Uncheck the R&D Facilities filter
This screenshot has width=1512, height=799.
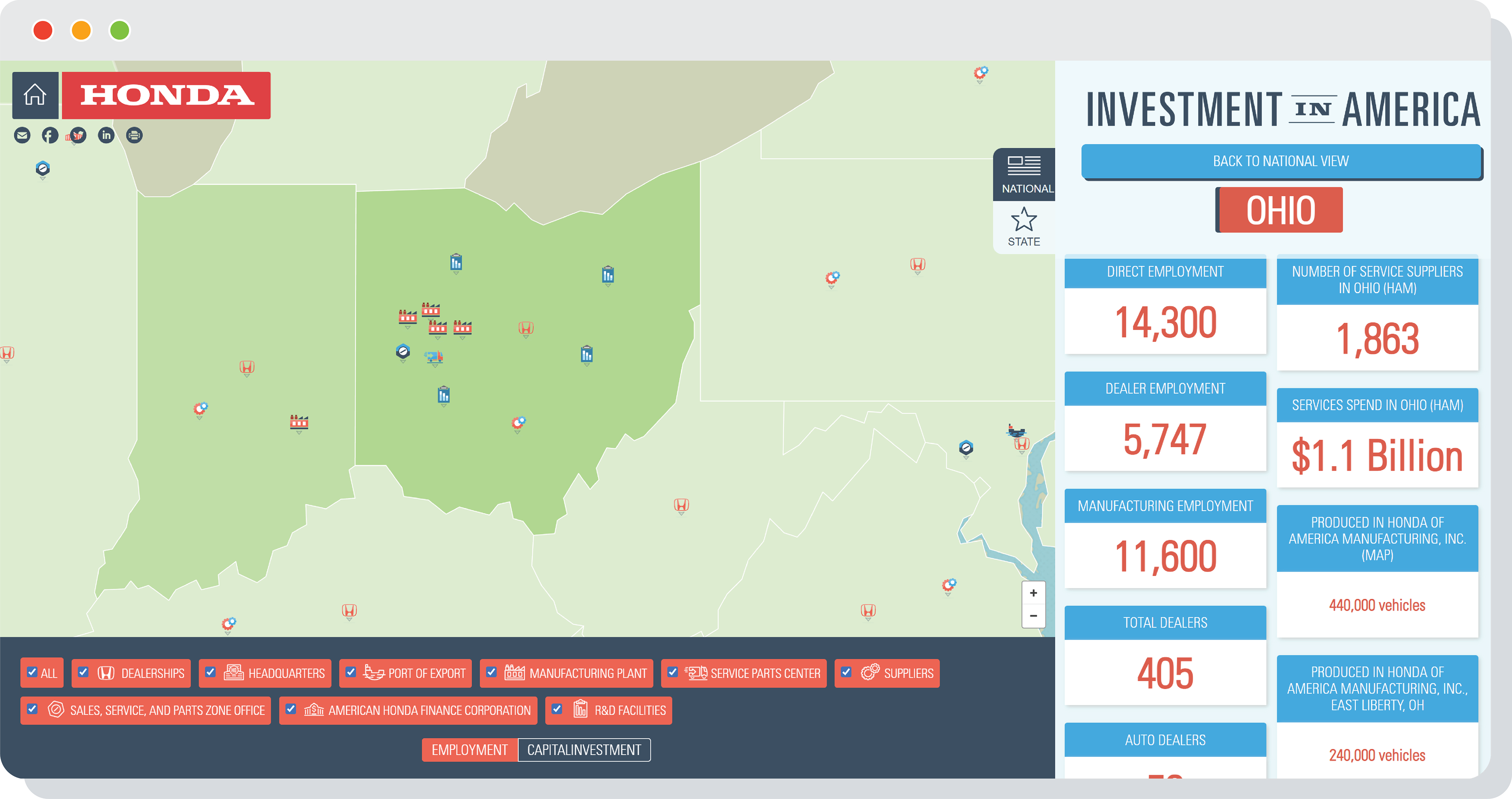coord(557,709)
